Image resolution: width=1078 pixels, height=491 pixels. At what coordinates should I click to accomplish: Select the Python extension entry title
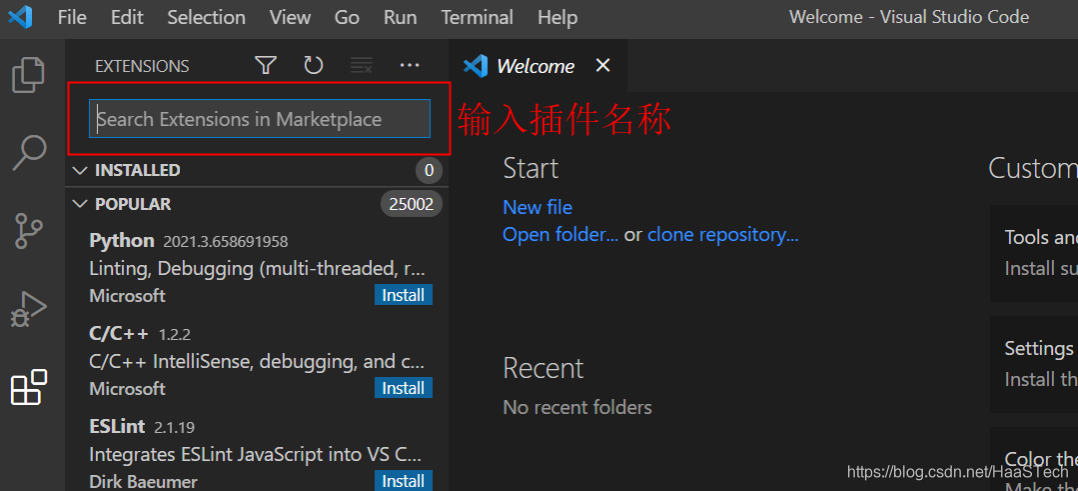(x=122, y=241)
